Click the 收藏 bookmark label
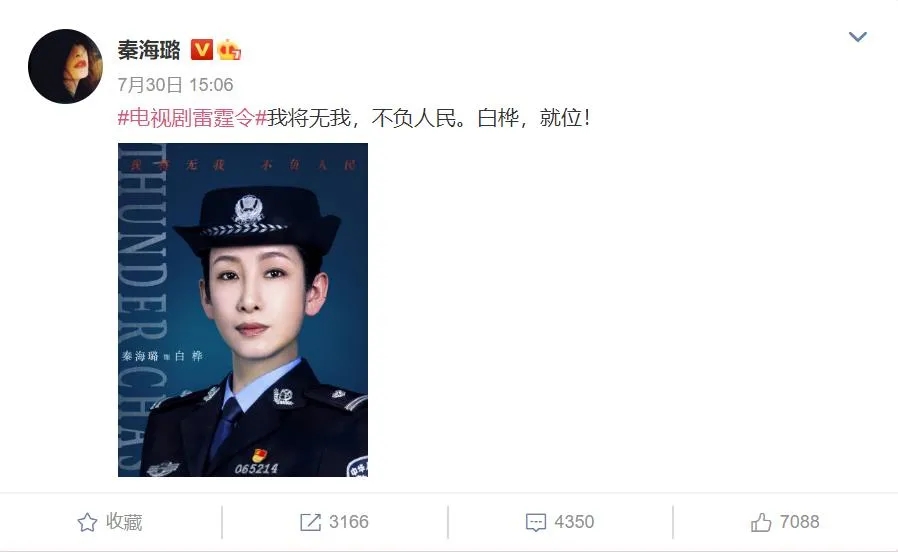 click(124, 522)
